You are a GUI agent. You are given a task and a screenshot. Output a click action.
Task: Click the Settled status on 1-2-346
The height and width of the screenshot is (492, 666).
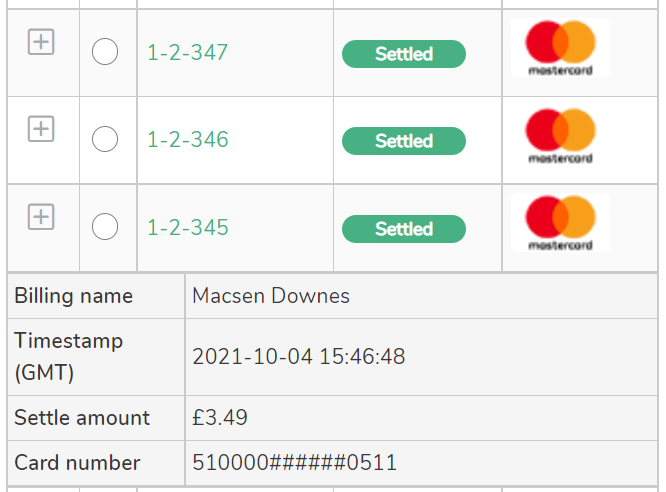tap(404, 141)
